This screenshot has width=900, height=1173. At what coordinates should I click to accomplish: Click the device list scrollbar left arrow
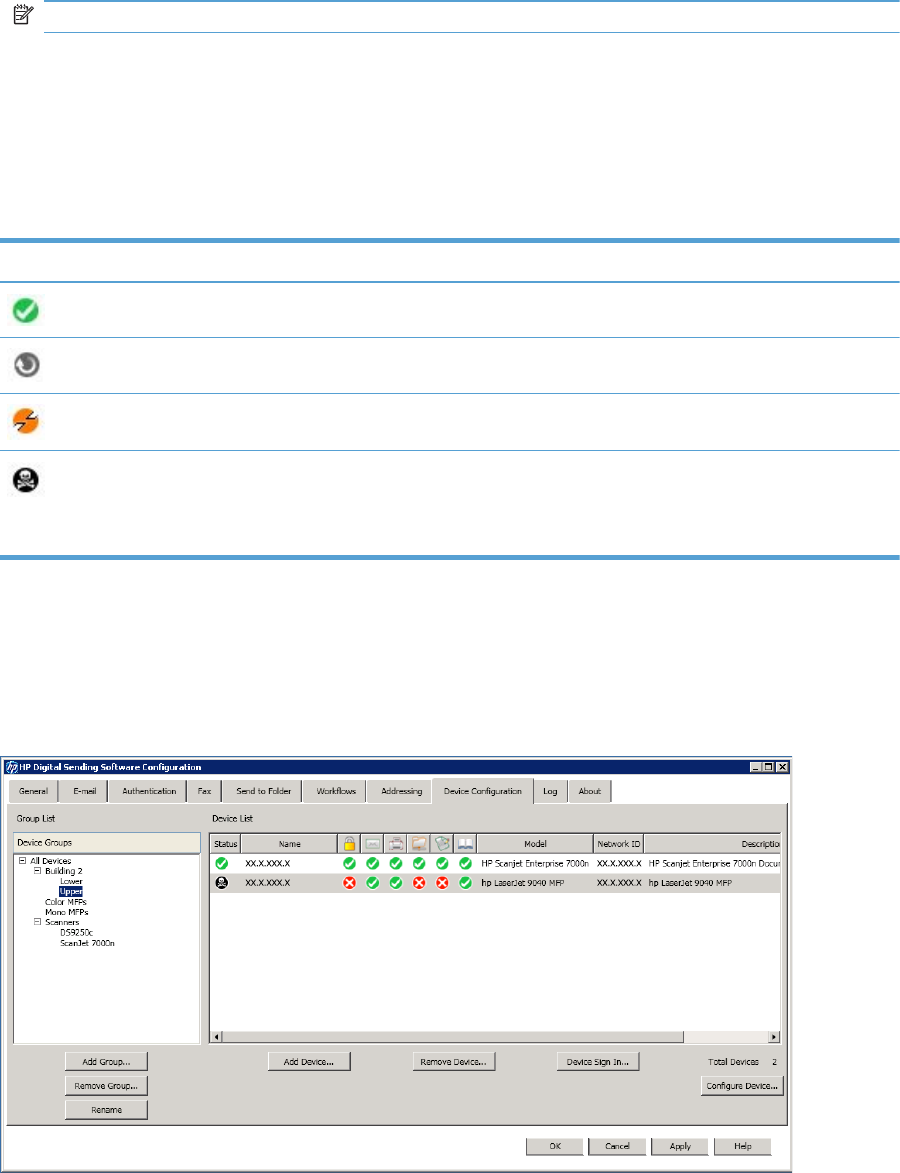tap(217, 1037)
